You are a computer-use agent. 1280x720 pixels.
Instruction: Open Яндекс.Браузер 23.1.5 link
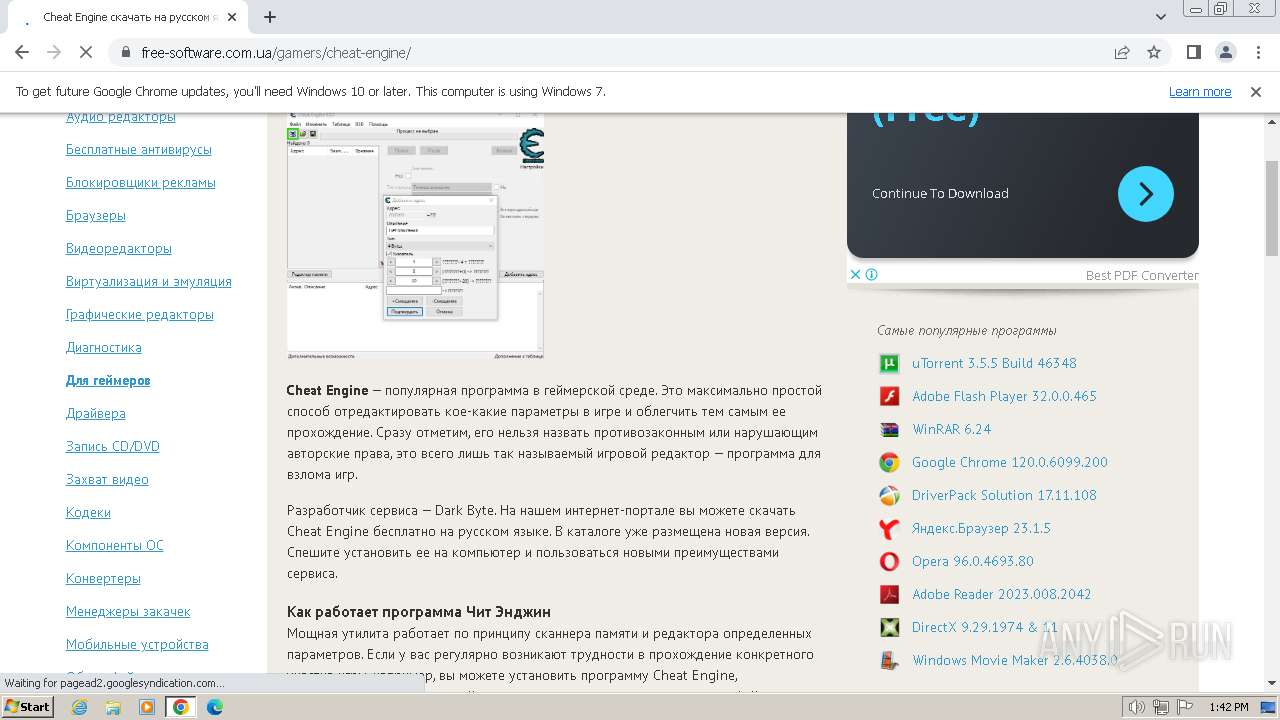[981, 528]
